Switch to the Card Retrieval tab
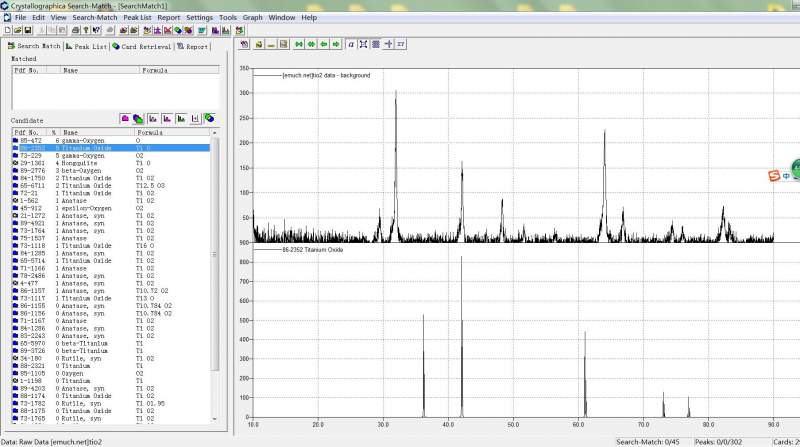Image resolution: width=800 pixels, height=447 pixels. click(142, 46)
